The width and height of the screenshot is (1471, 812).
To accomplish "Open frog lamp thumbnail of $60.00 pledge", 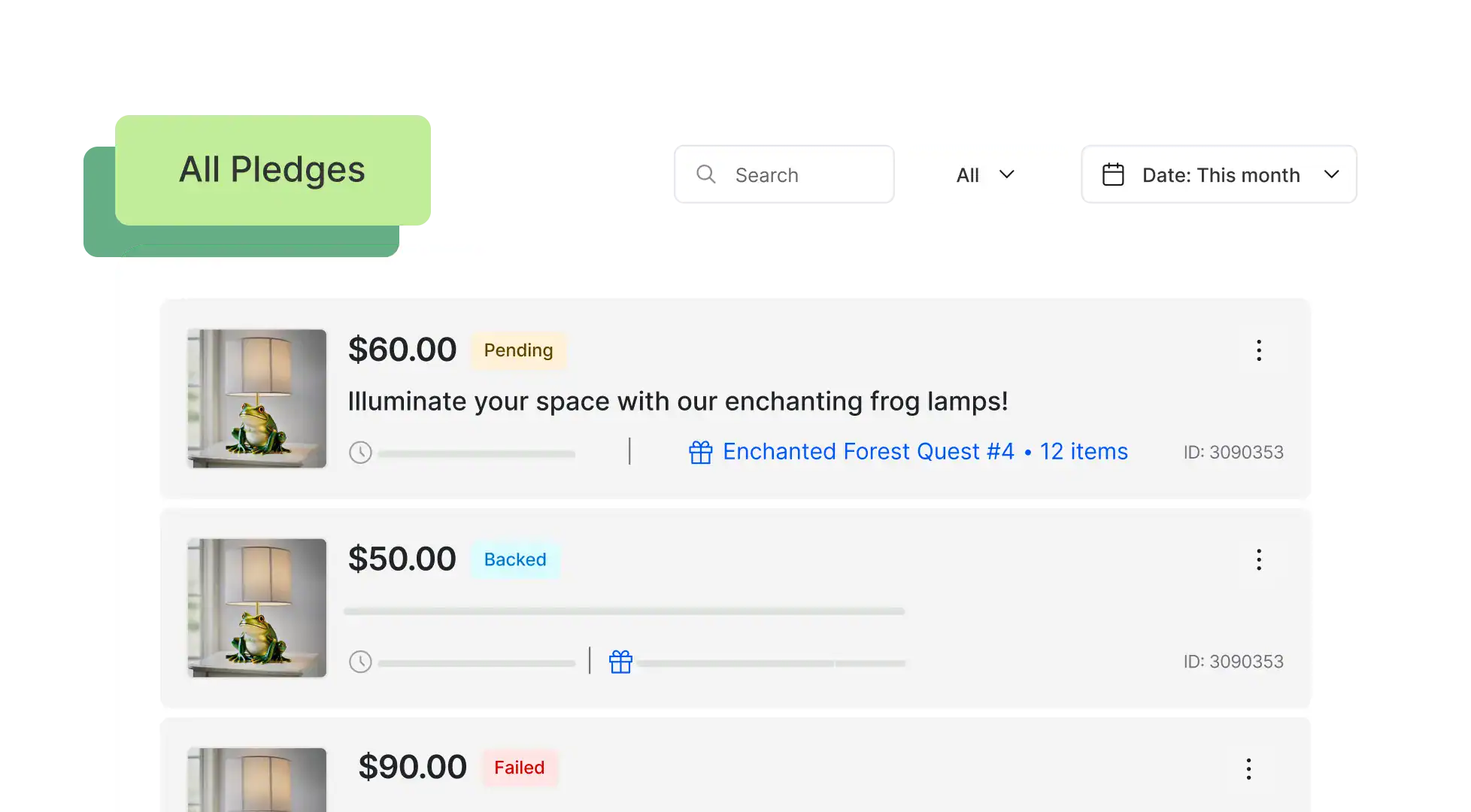I will [256, 398].
